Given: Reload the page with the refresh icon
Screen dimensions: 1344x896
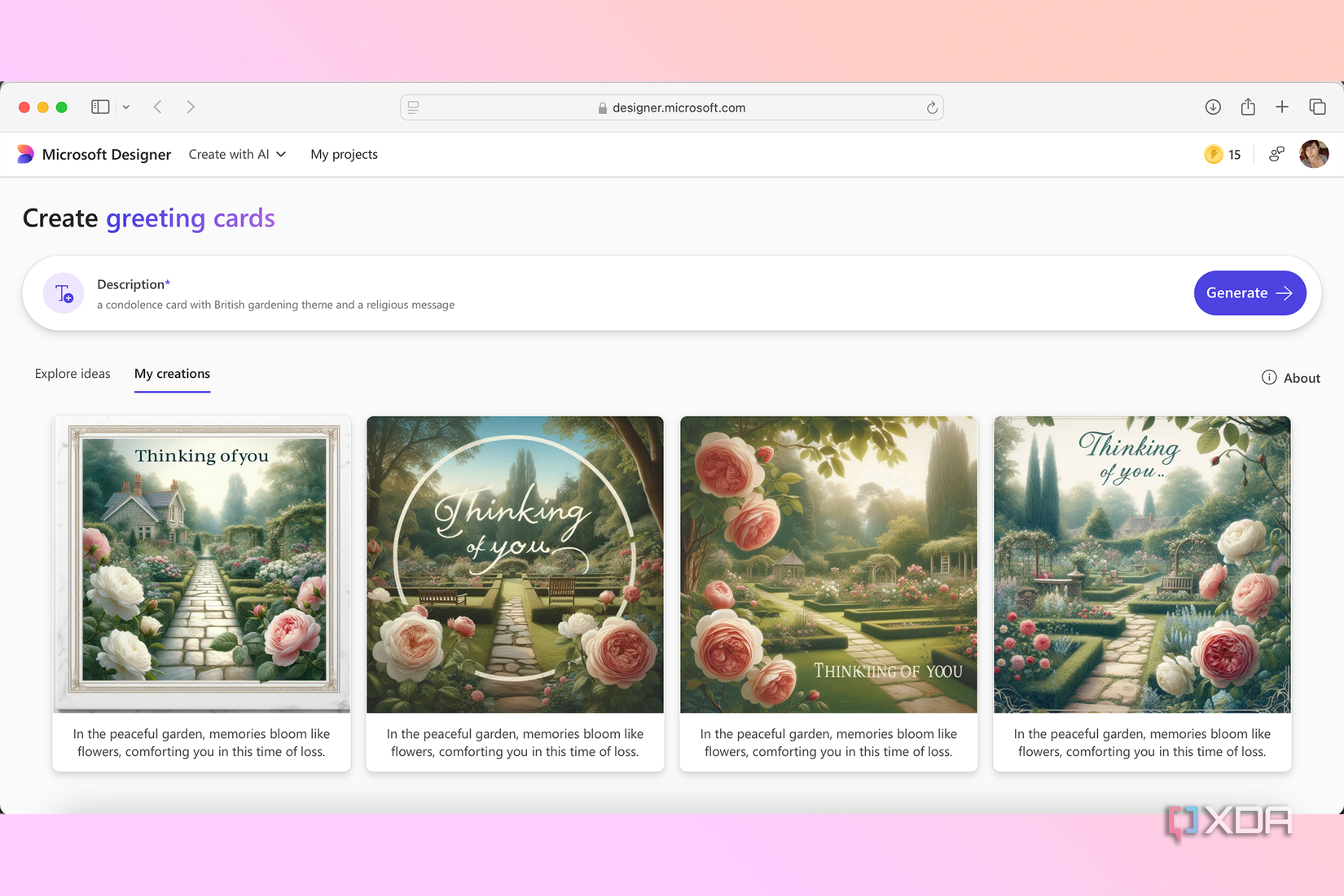Looking at the screenshot, I should tap(932, 108).
